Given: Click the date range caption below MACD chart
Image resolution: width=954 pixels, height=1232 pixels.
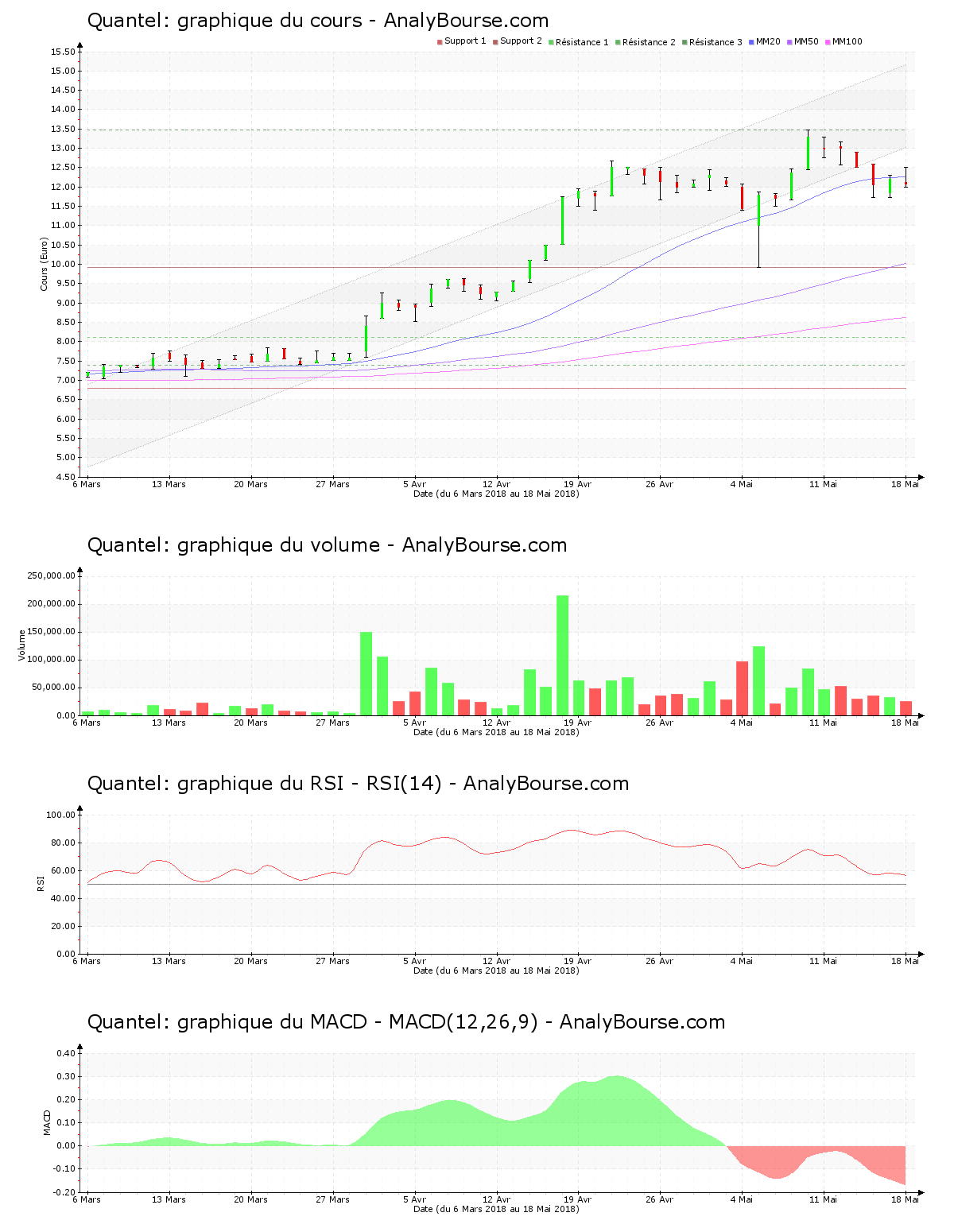Looking at the screenshot, I should coord(496,1209).
